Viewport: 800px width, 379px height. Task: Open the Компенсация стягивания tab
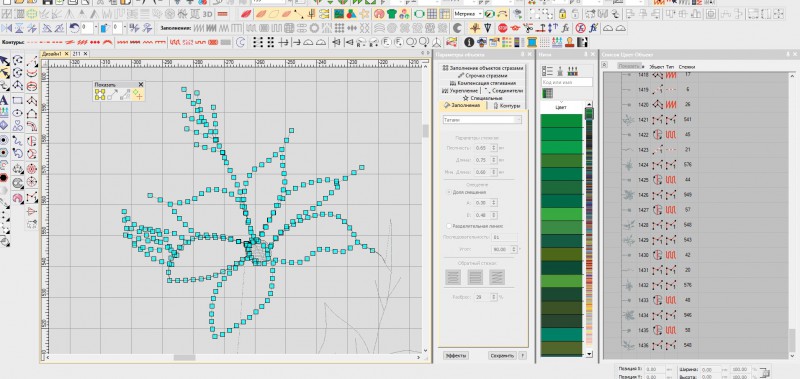click(483, 83)
